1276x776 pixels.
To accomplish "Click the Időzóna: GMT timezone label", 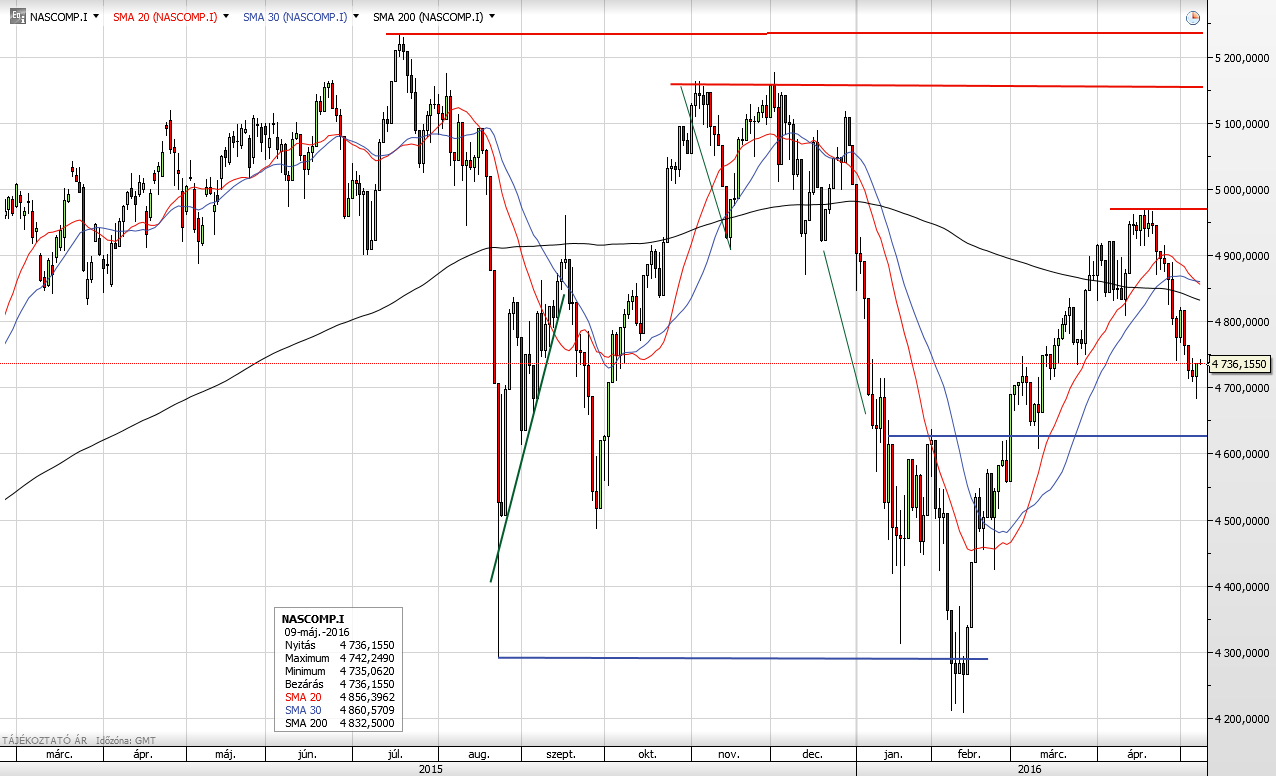I will tap(127, 741).
